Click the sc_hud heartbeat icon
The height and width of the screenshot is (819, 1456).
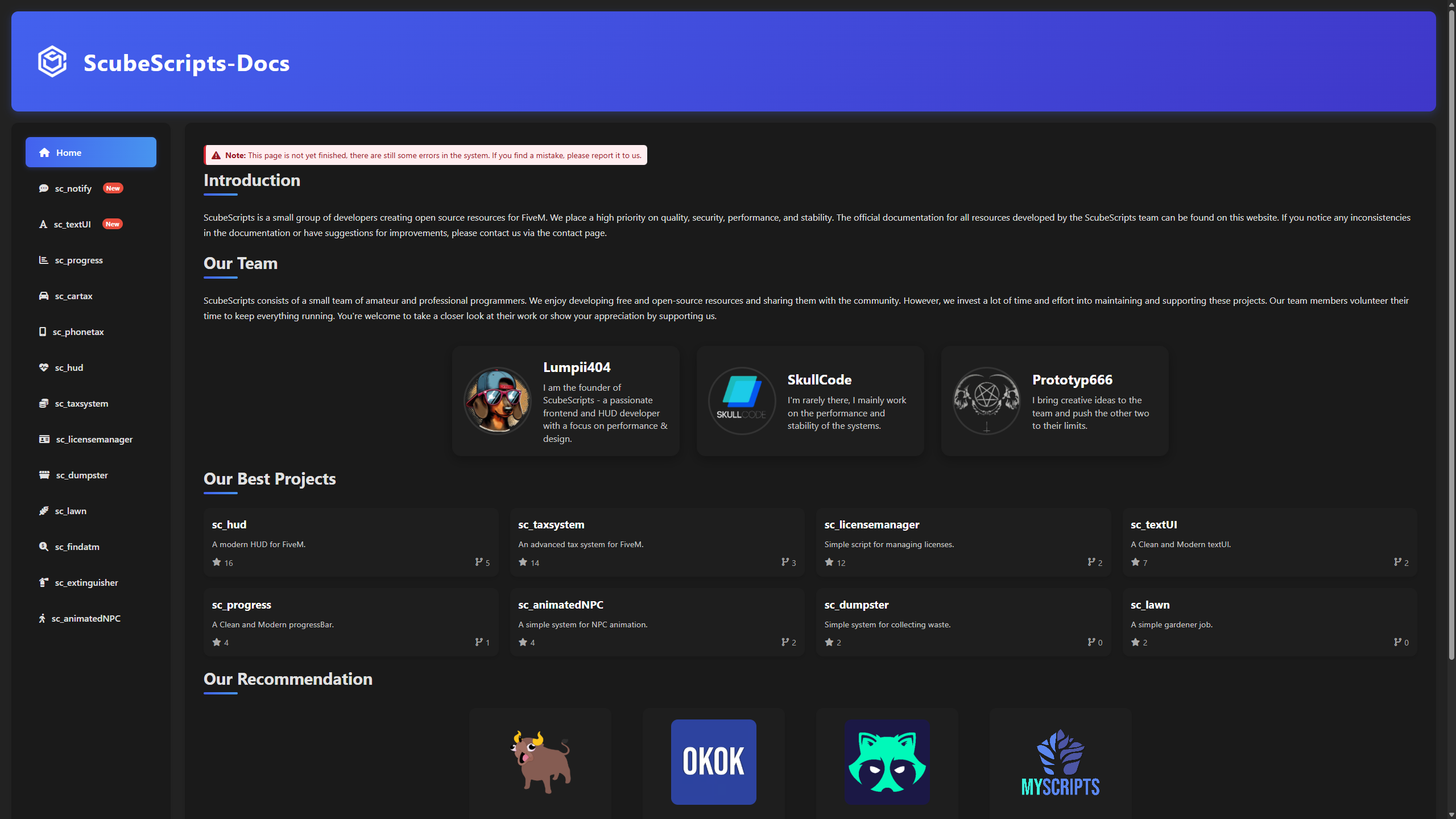point(44,367)
